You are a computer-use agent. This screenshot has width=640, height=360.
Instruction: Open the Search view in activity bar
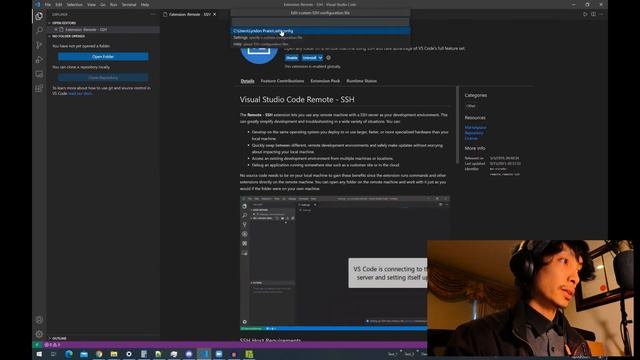(39, 31)
